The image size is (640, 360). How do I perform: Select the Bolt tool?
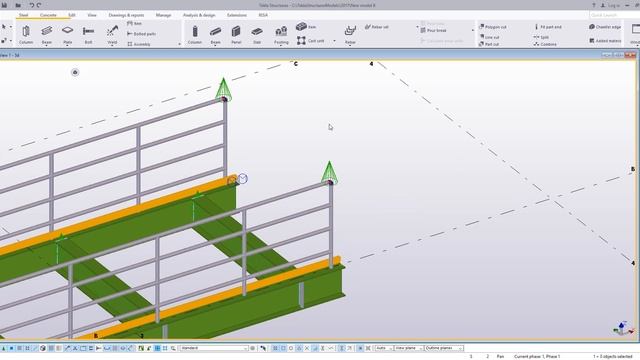coord(88,34)
